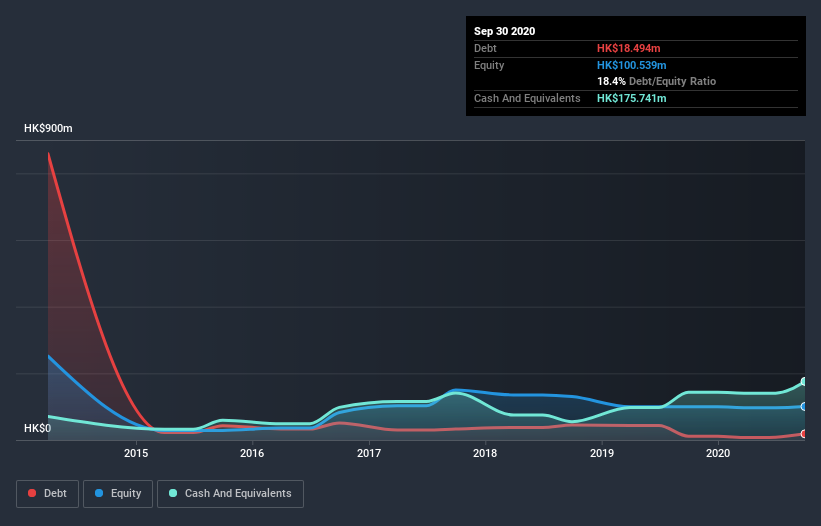The width and height of the screenshot is (821, 526).
Task: Click the Sep 30 2020 tooltip date
Action: tap(505, 31)
